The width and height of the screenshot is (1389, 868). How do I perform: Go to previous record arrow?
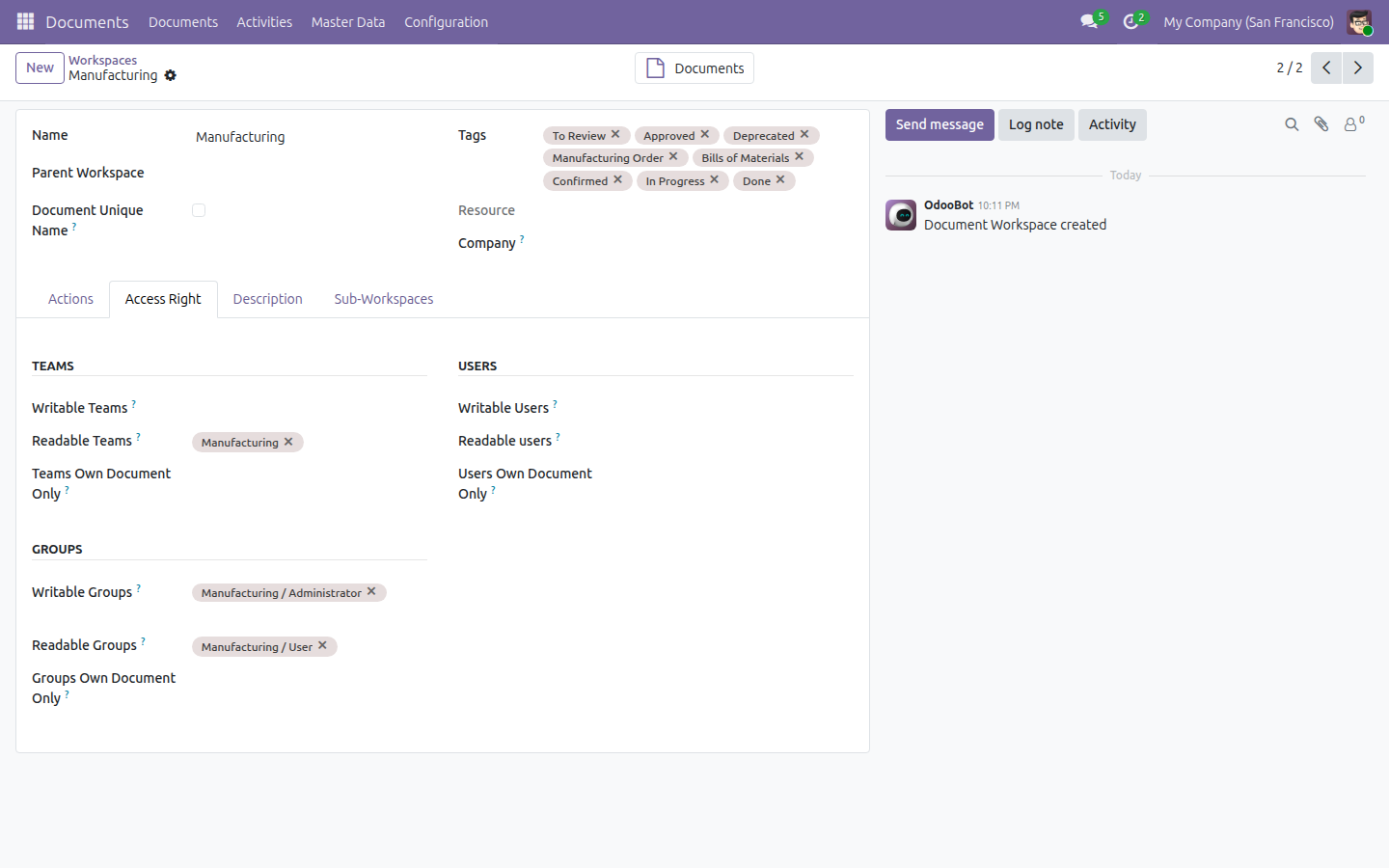click(x=1326, y=68)
